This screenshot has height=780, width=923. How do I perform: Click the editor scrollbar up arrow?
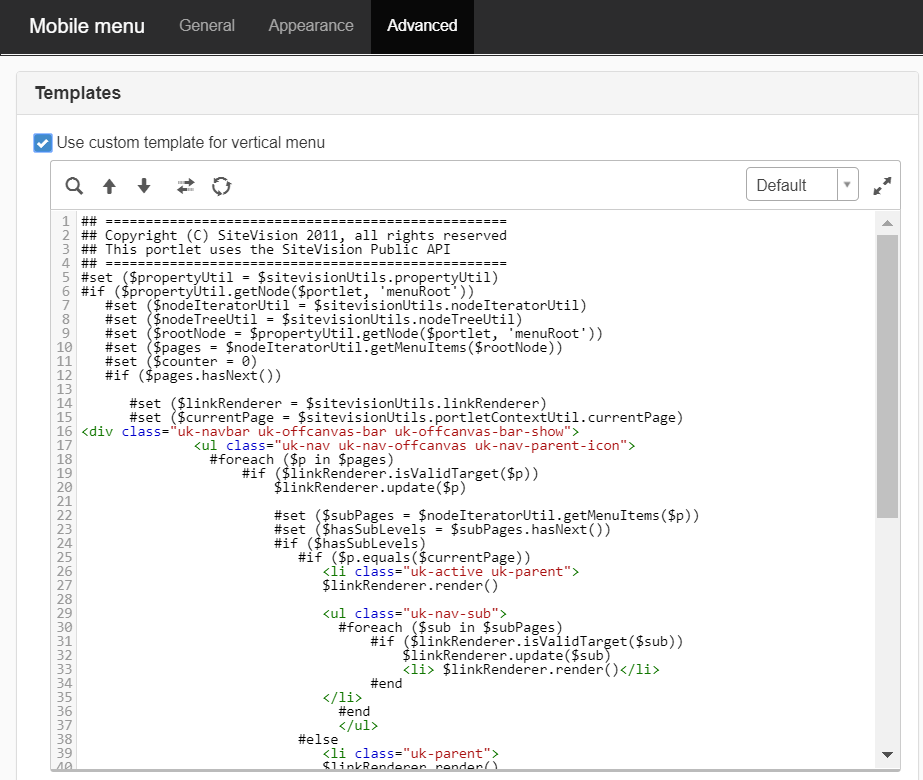point(886,222)
